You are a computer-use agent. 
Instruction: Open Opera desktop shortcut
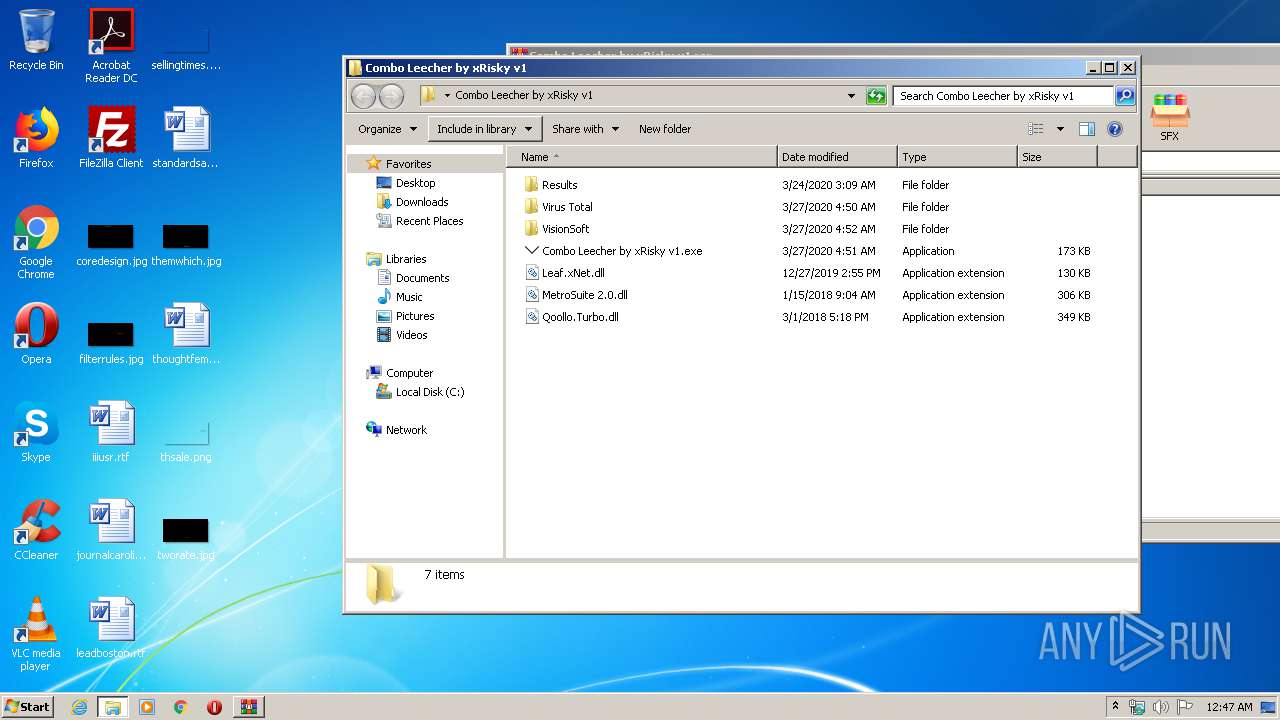click(36, 334)
